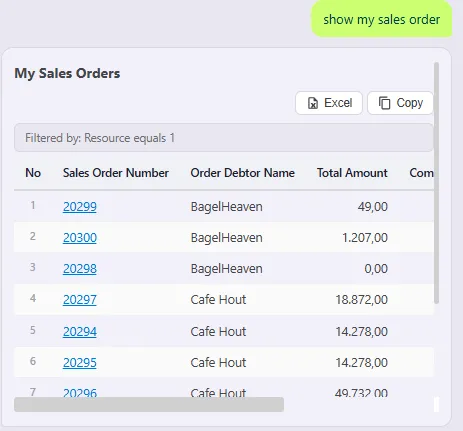The width and height of the screenshot is (463, 431).
Task: Click the total amount 49,00
Action: click(373, 207)
